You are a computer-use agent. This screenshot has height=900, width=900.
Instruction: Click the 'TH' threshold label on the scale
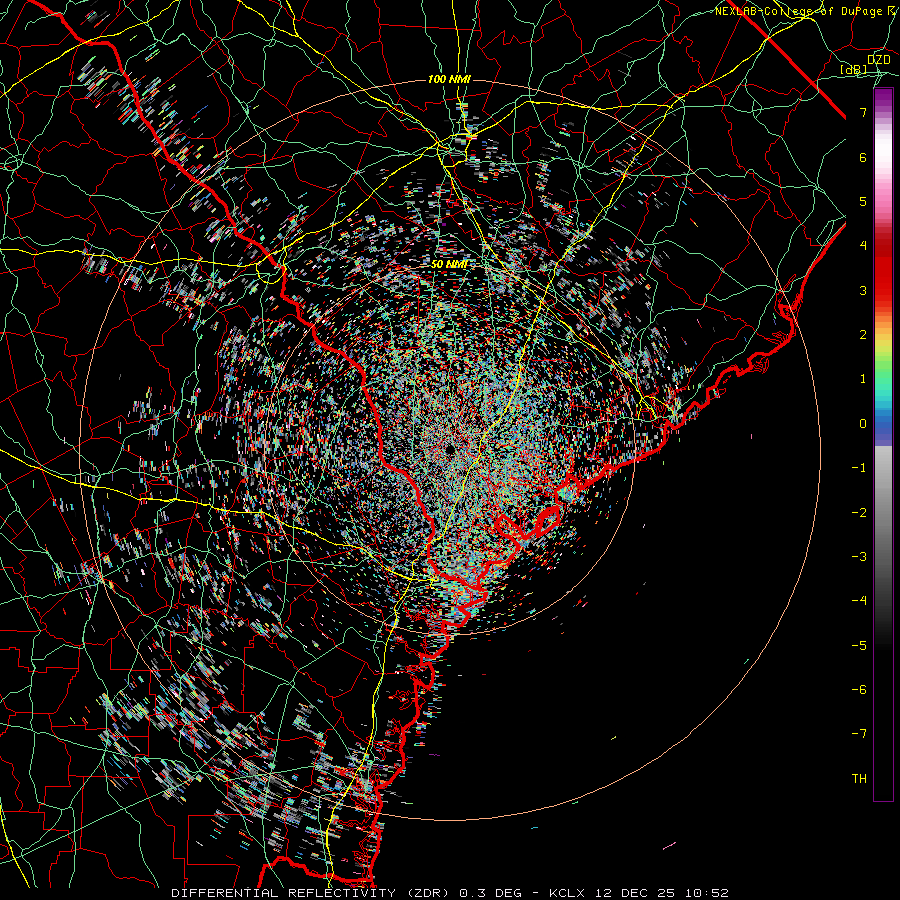(x=859, y=779)
